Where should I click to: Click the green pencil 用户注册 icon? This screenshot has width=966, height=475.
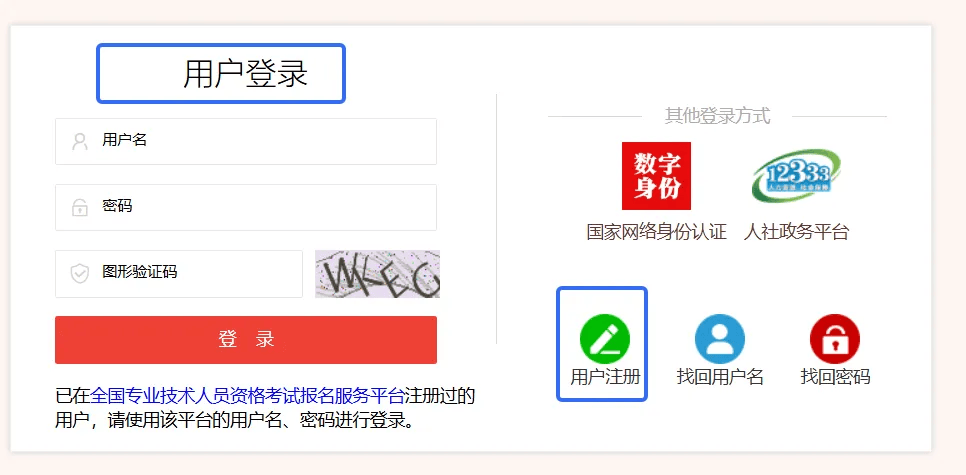coord(605,339)
